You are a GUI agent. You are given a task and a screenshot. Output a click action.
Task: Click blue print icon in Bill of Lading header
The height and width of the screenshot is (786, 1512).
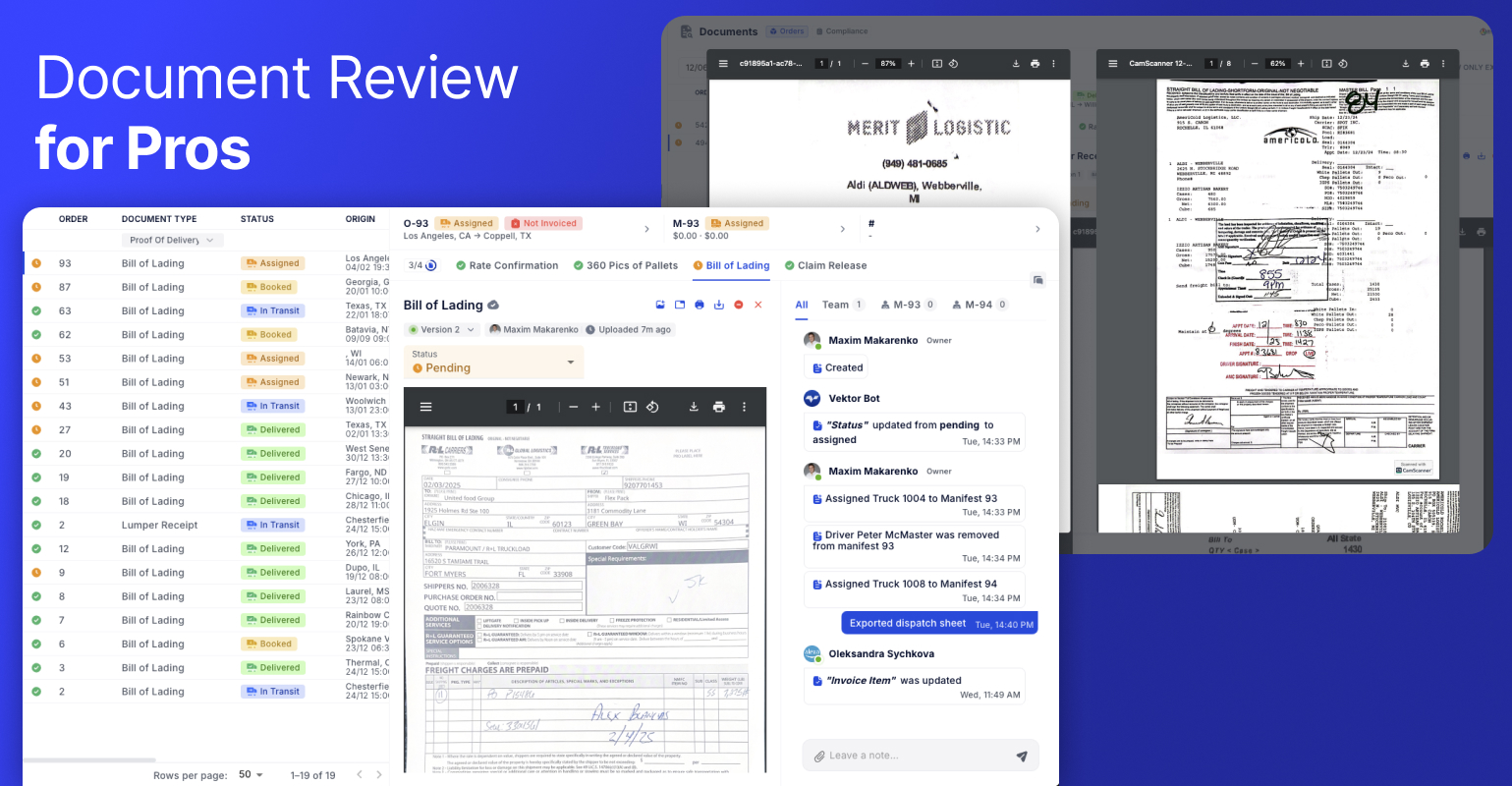(700, 305)
